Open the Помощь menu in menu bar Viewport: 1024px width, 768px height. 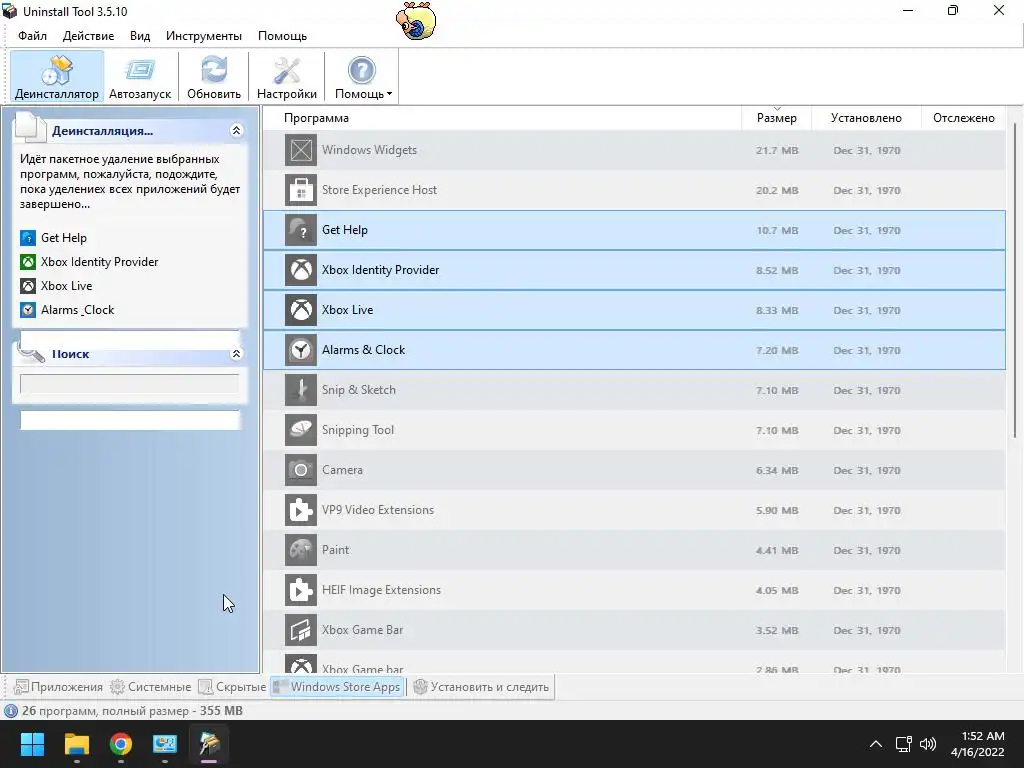(x=282, y=36)
